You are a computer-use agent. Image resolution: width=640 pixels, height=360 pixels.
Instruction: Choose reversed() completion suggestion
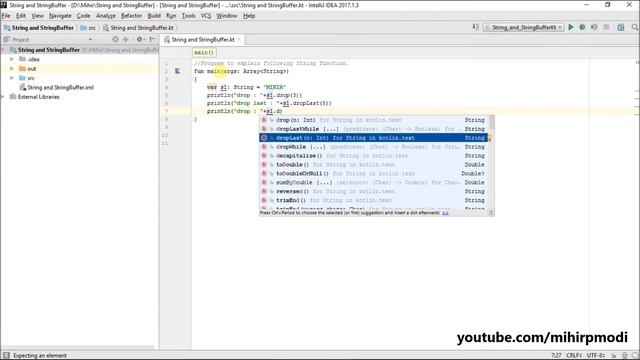point(374,191)
